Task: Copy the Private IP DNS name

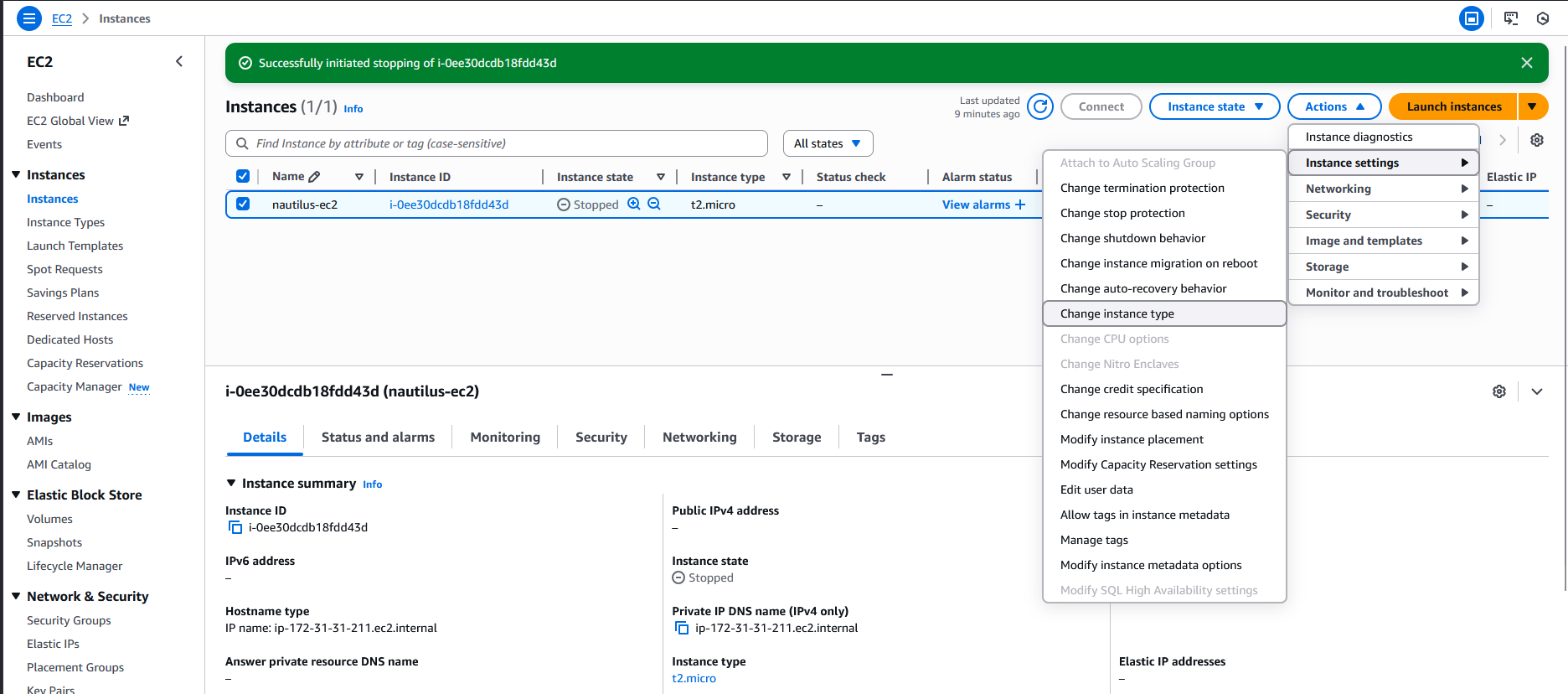Action: coord(682,628)
